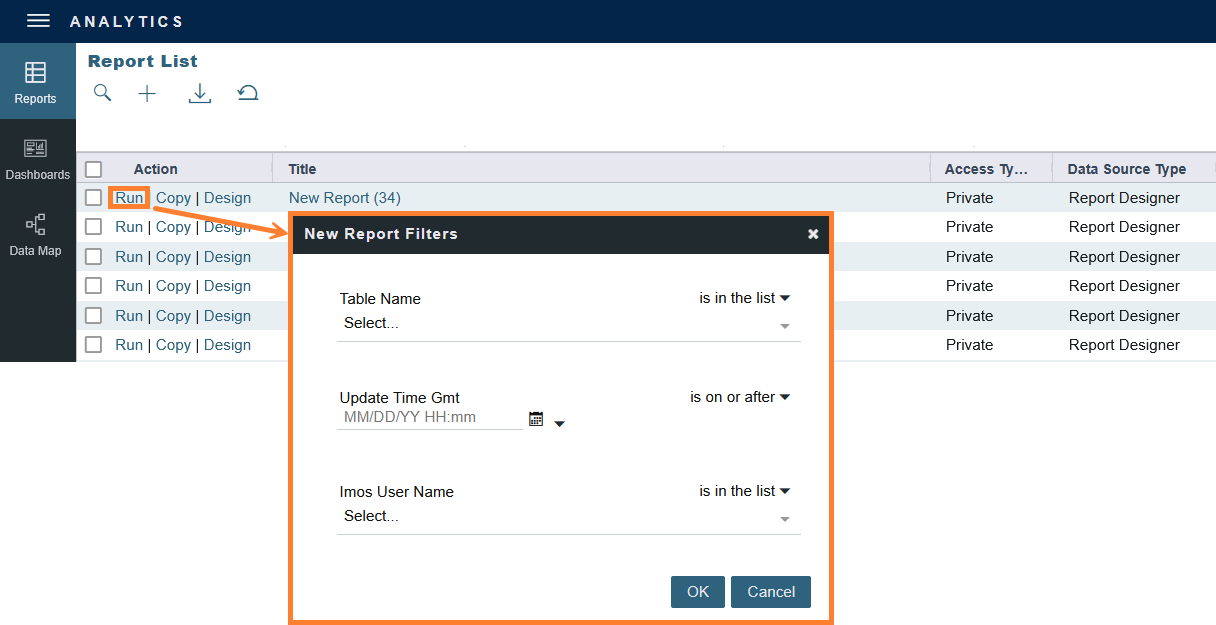Screen dimensions: 1216x625
Task: Check the last report row checkbox
Action: pos(94,345)
